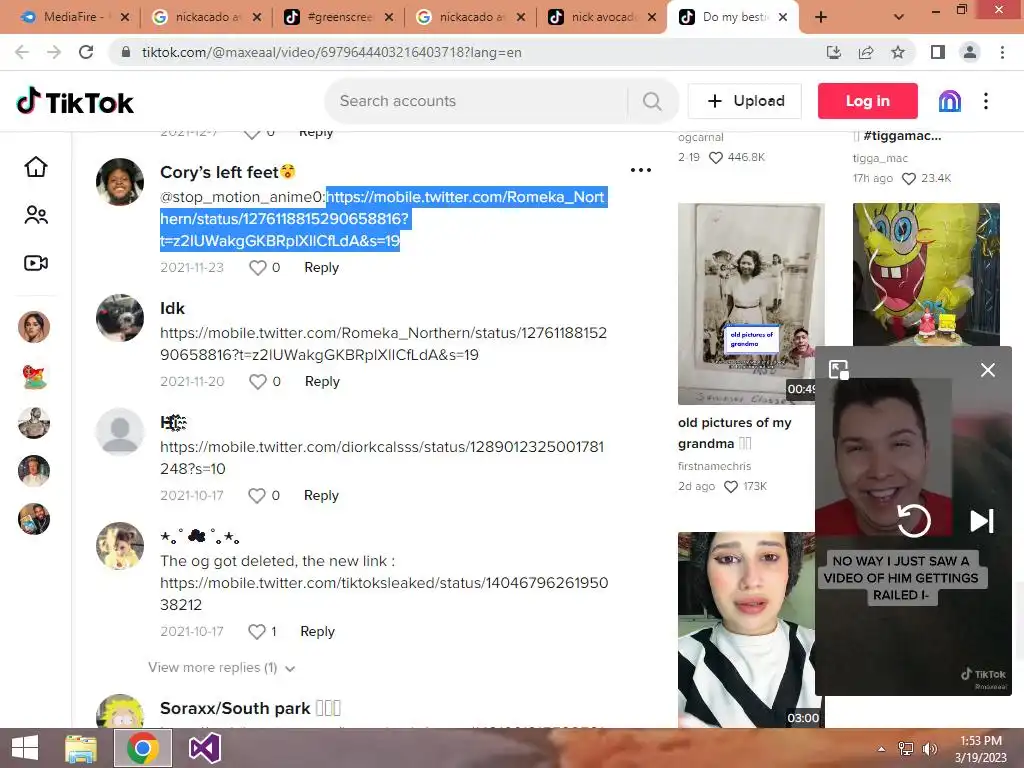The width and height of the screenshot is (1024, 768).
Task: Open the Idk commenter's avatar
Action: point(120,317)
